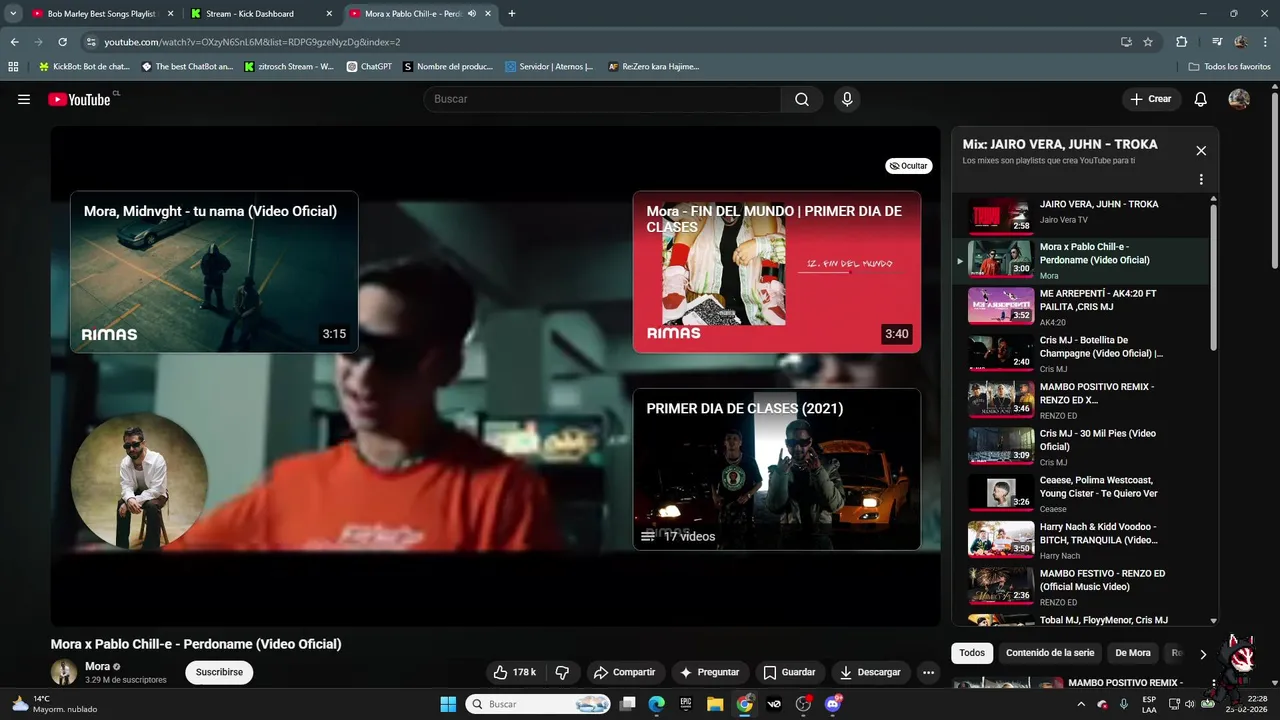Open Mora channel avatar below the video

coord(64,672)
